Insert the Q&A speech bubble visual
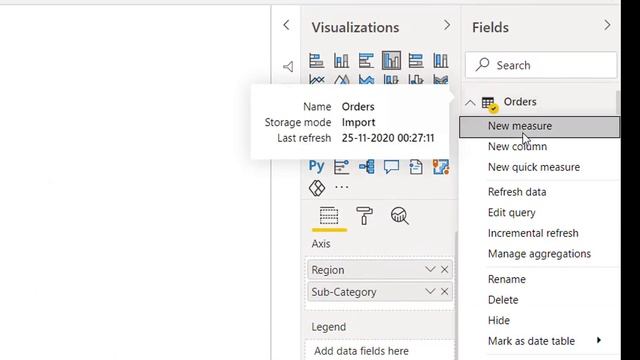This screenshot has height=360, width=640. pyautogui.click(x=391, y=167)
